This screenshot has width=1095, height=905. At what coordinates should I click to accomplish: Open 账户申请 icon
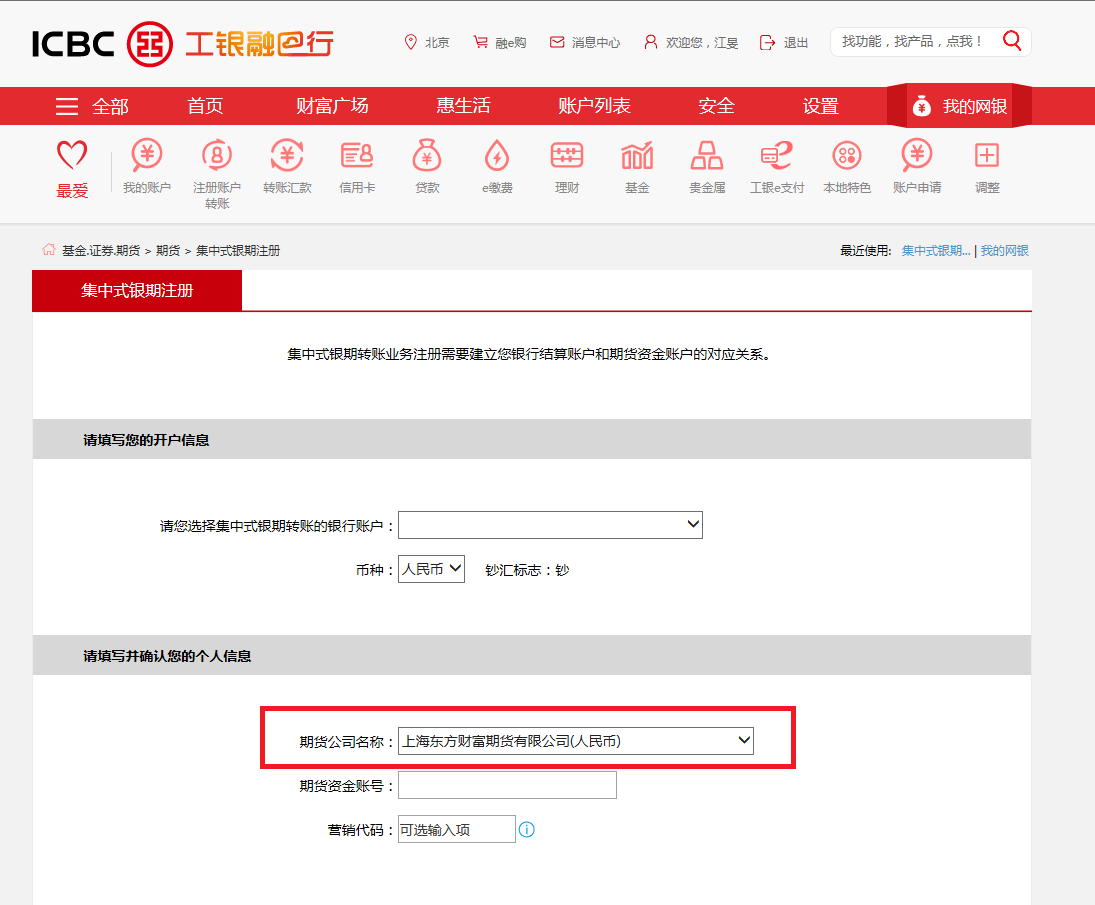tap(917, 154)
